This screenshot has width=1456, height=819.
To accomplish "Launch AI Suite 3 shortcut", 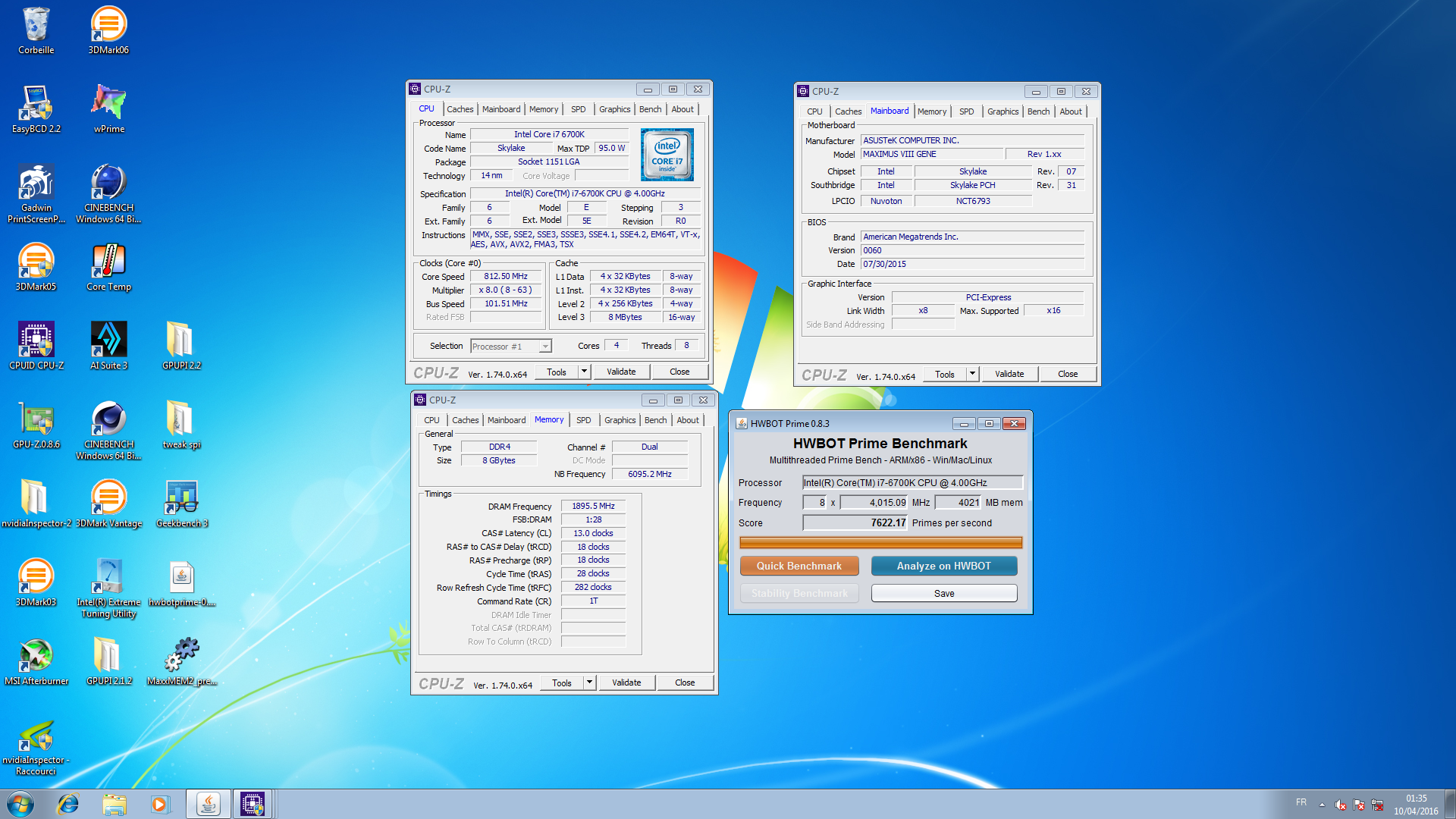I will click(x=108, y=346).
